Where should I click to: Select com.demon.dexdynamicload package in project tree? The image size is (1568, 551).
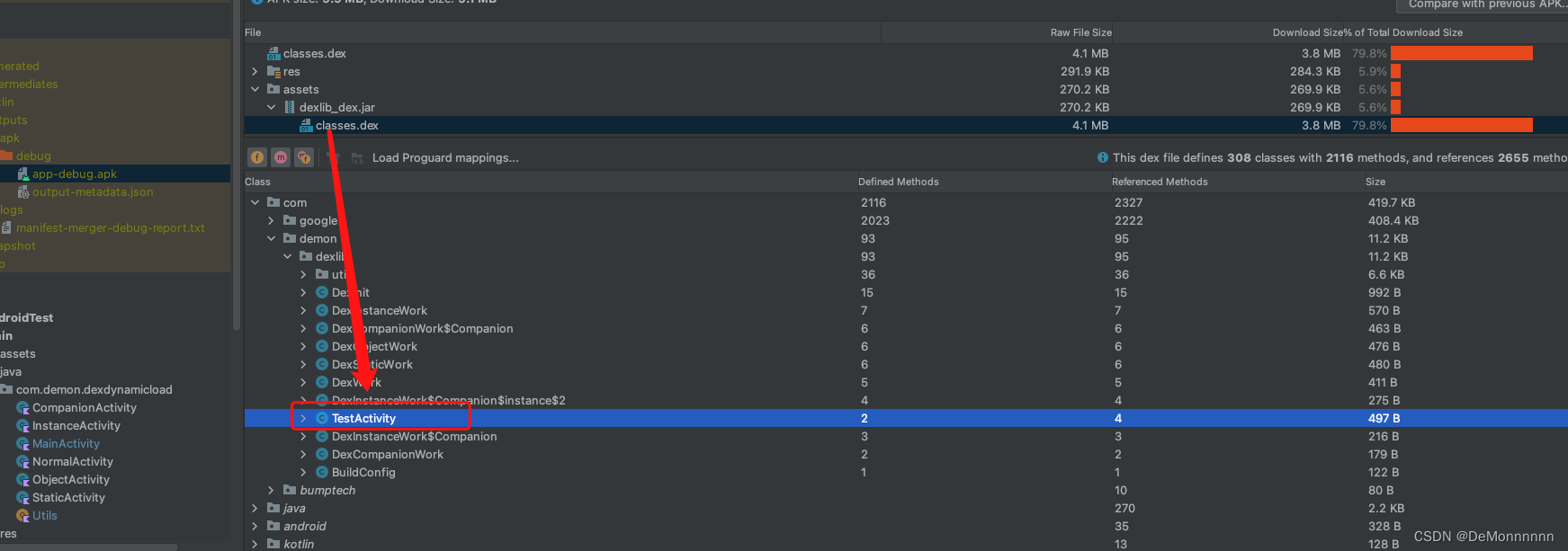(94, 390)
